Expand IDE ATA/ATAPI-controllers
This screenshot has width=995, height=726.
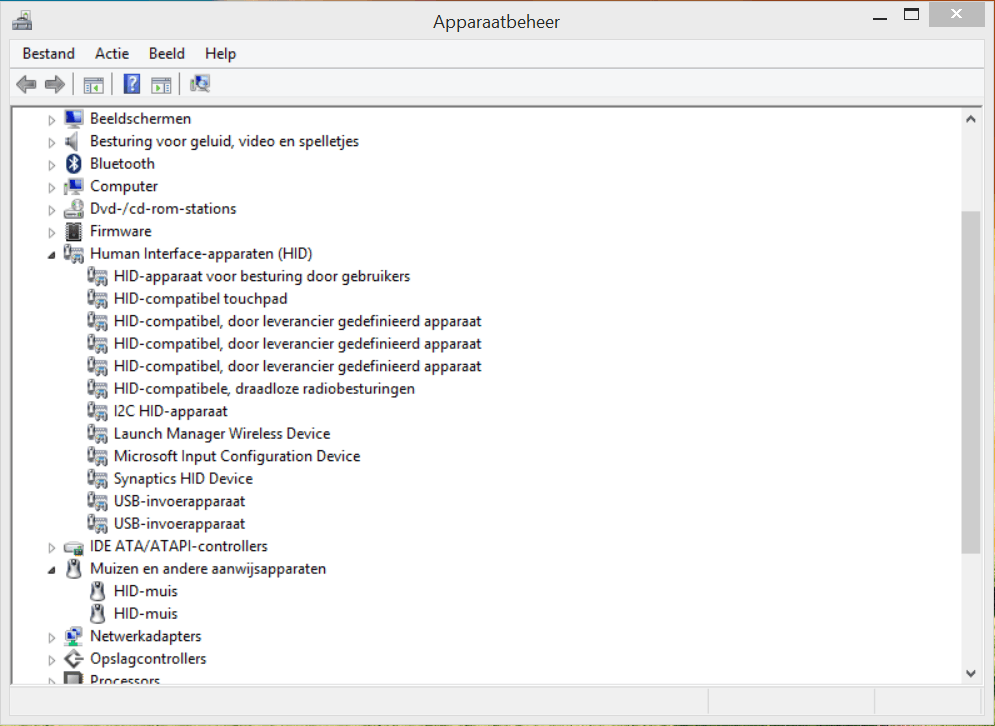click(52, 547)
